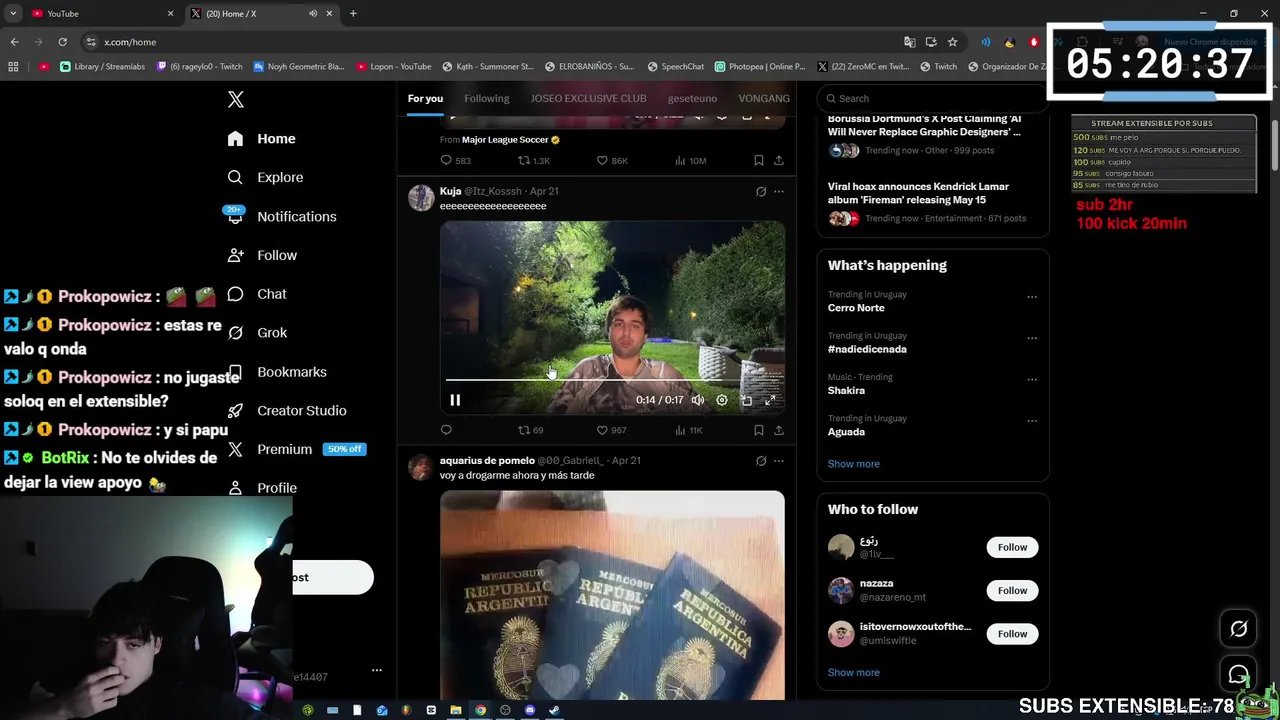Repost the post with 1.3K reposts

click(533, 160)
